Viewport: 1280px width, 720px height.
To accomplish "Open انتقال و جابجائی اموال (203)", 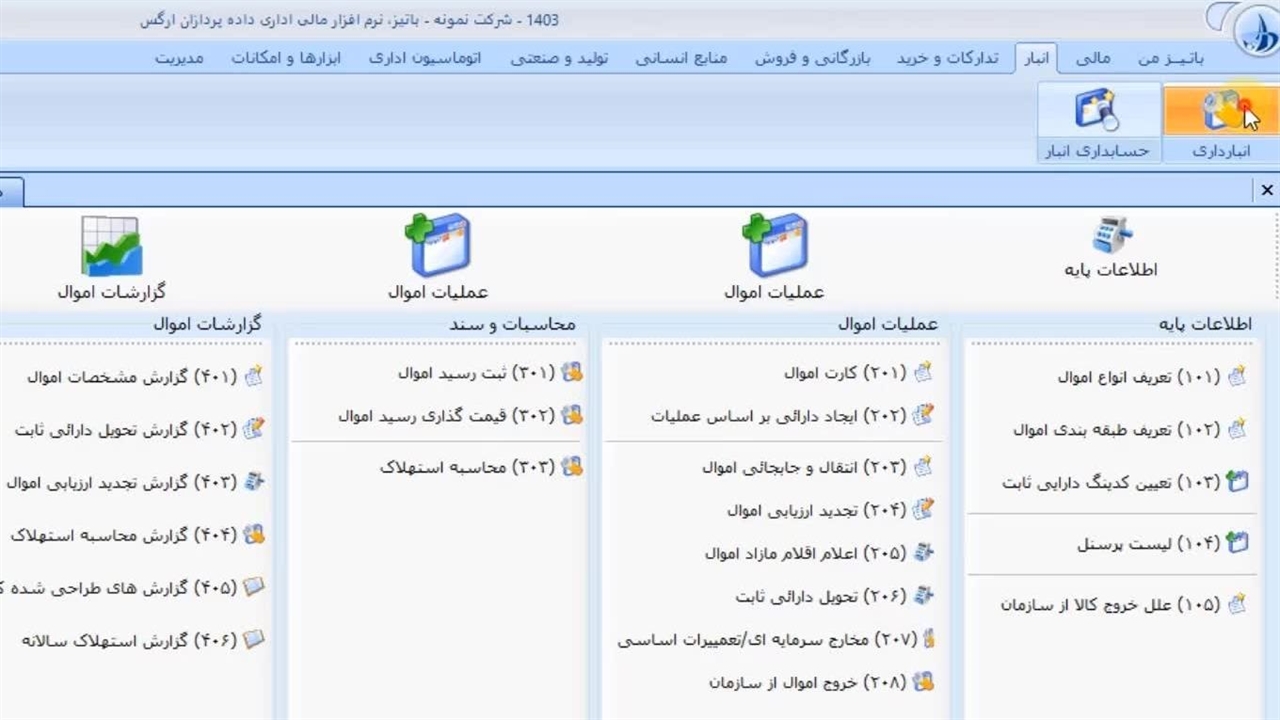I will [x=803, y=467].
